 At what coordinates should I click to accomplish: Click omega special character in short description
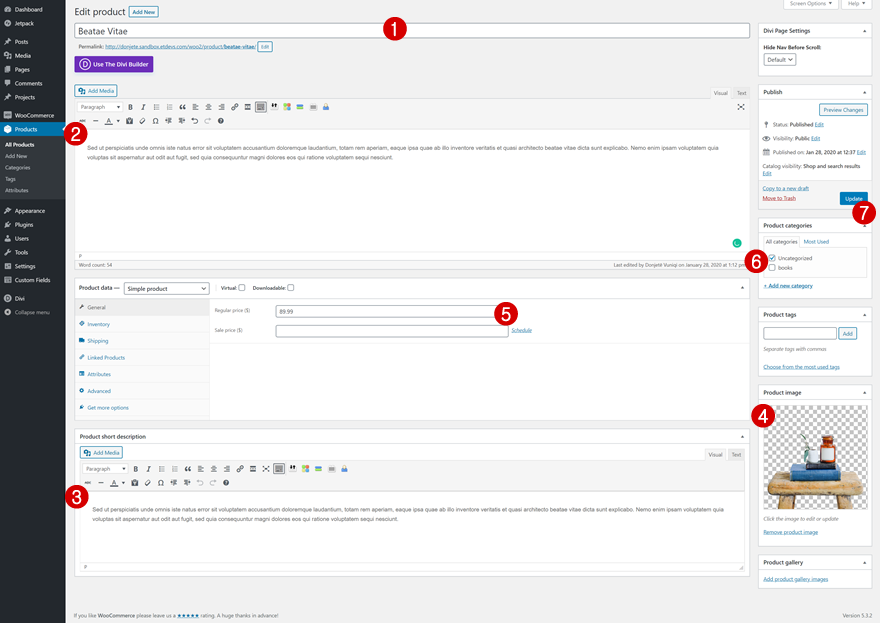pos(161,483)
